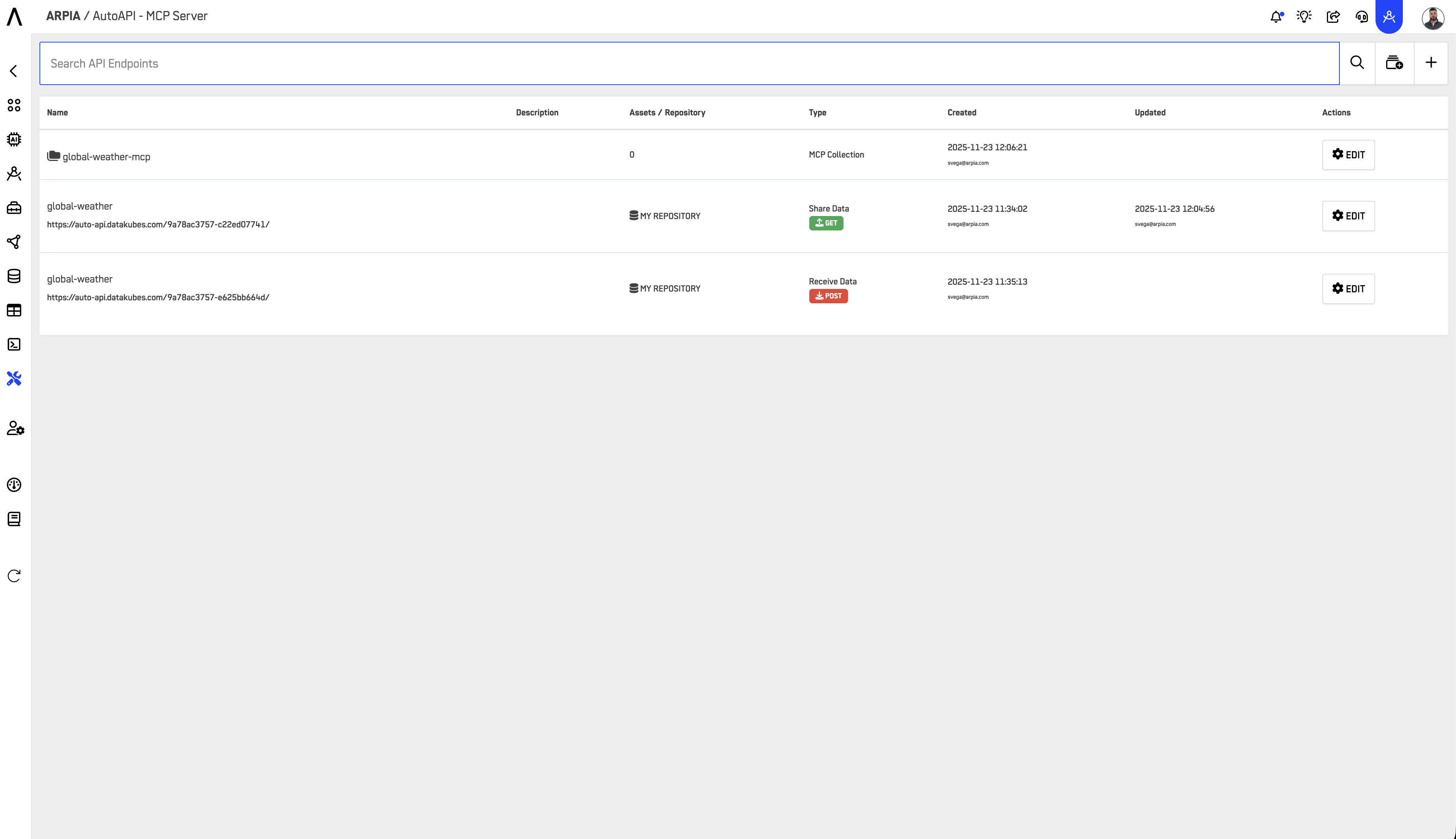Screen dimensions: 1456x839
Task: Click the Search API Endpoints field
Action: click(x=403, y=63)
